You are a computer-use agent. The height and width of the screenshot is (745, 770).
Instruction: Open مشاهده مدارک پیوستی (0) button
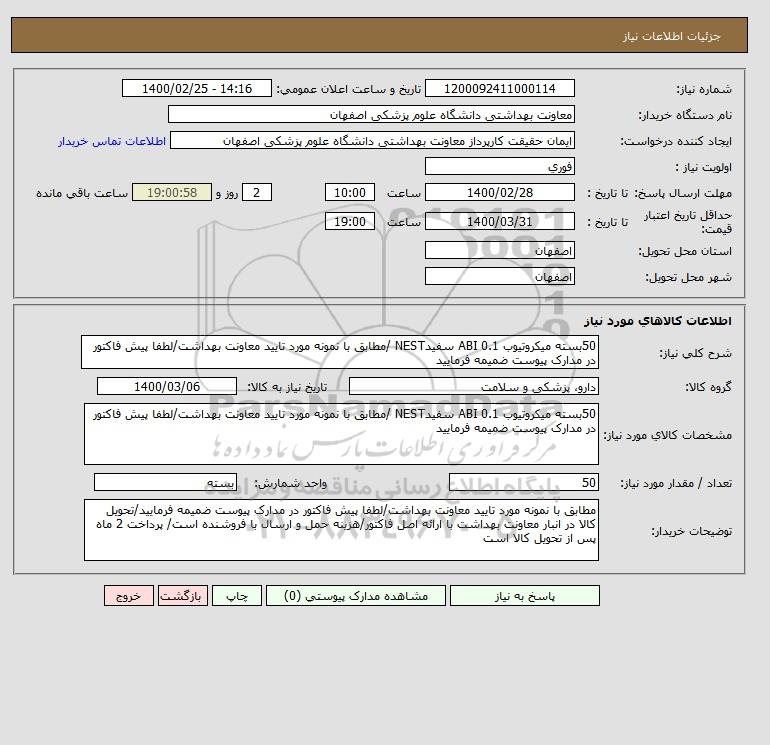[x=356, y=596]
